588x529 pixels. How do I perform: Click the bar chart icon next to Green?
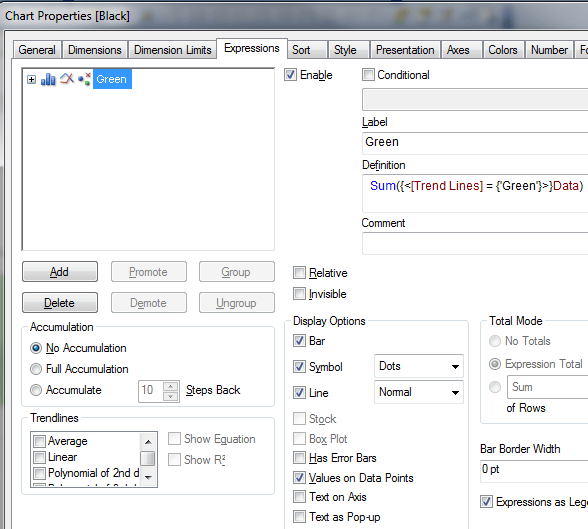[x=48, y=79]
